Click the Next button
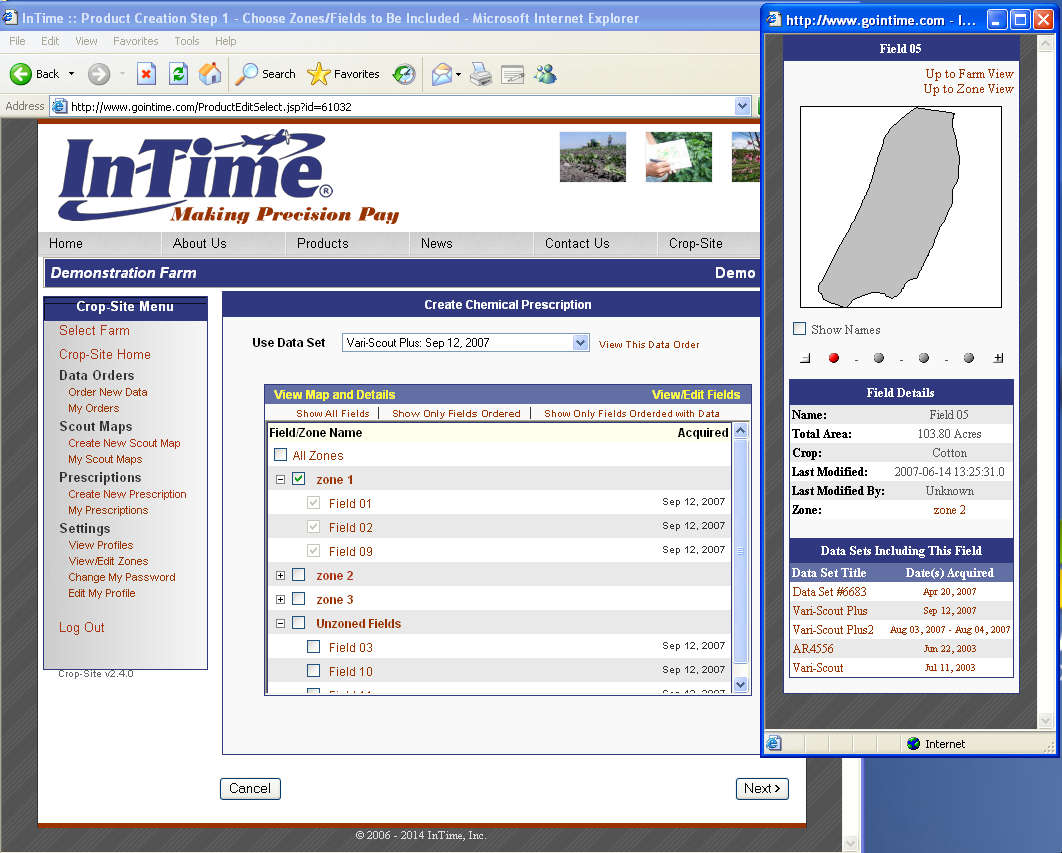Viewport: 1062px width, 853px height. pyautogui.click(x=762, y=789)
